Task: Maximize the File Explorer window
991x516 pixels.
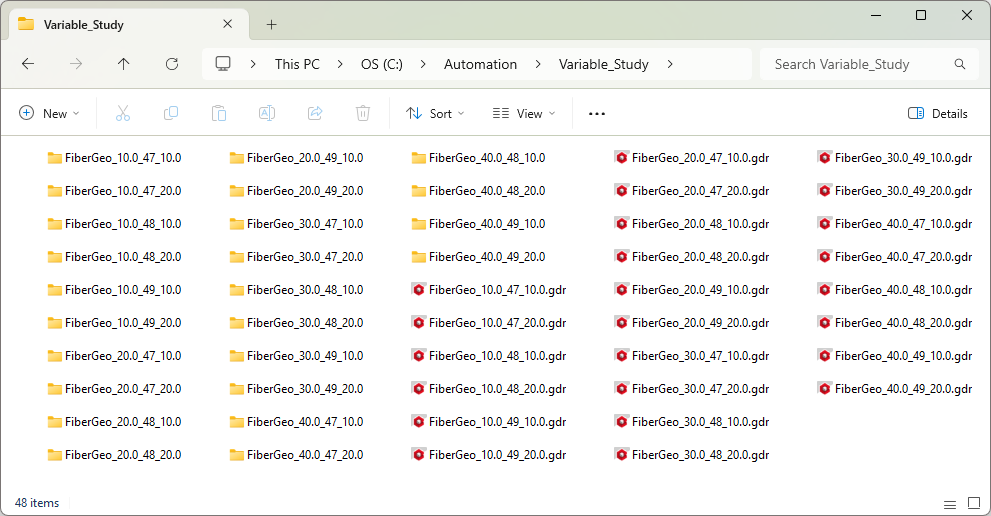Action: pyautogui.click(x=921, y=15)
